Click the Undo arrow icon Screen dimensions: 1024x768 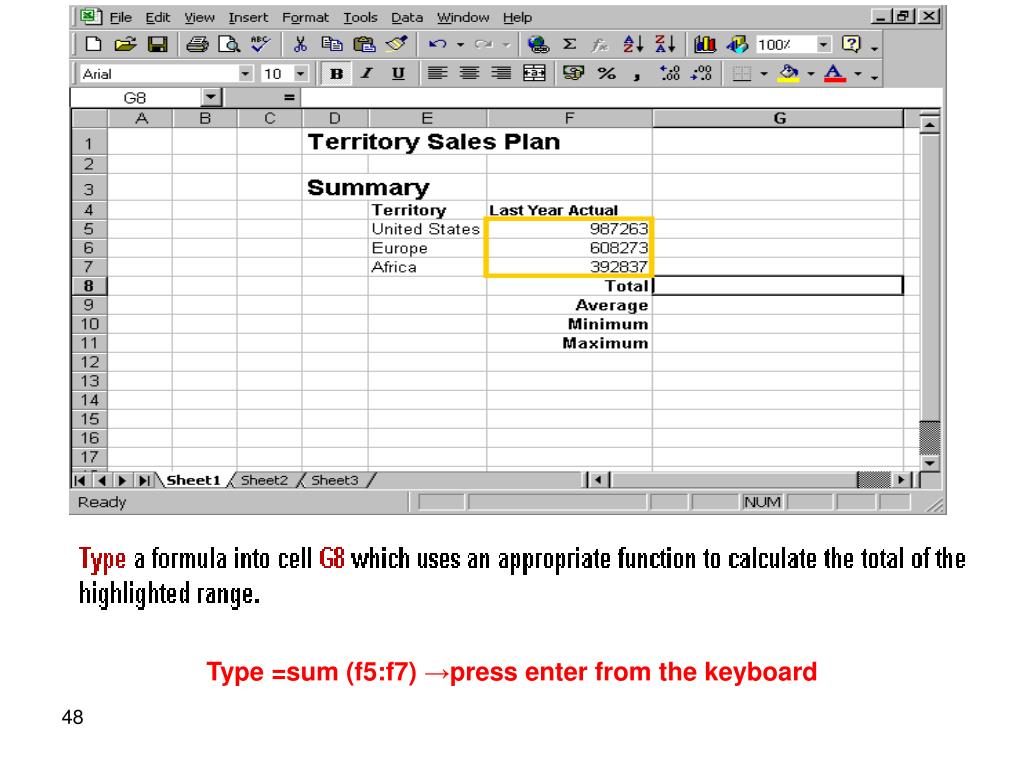click(438, 44)
